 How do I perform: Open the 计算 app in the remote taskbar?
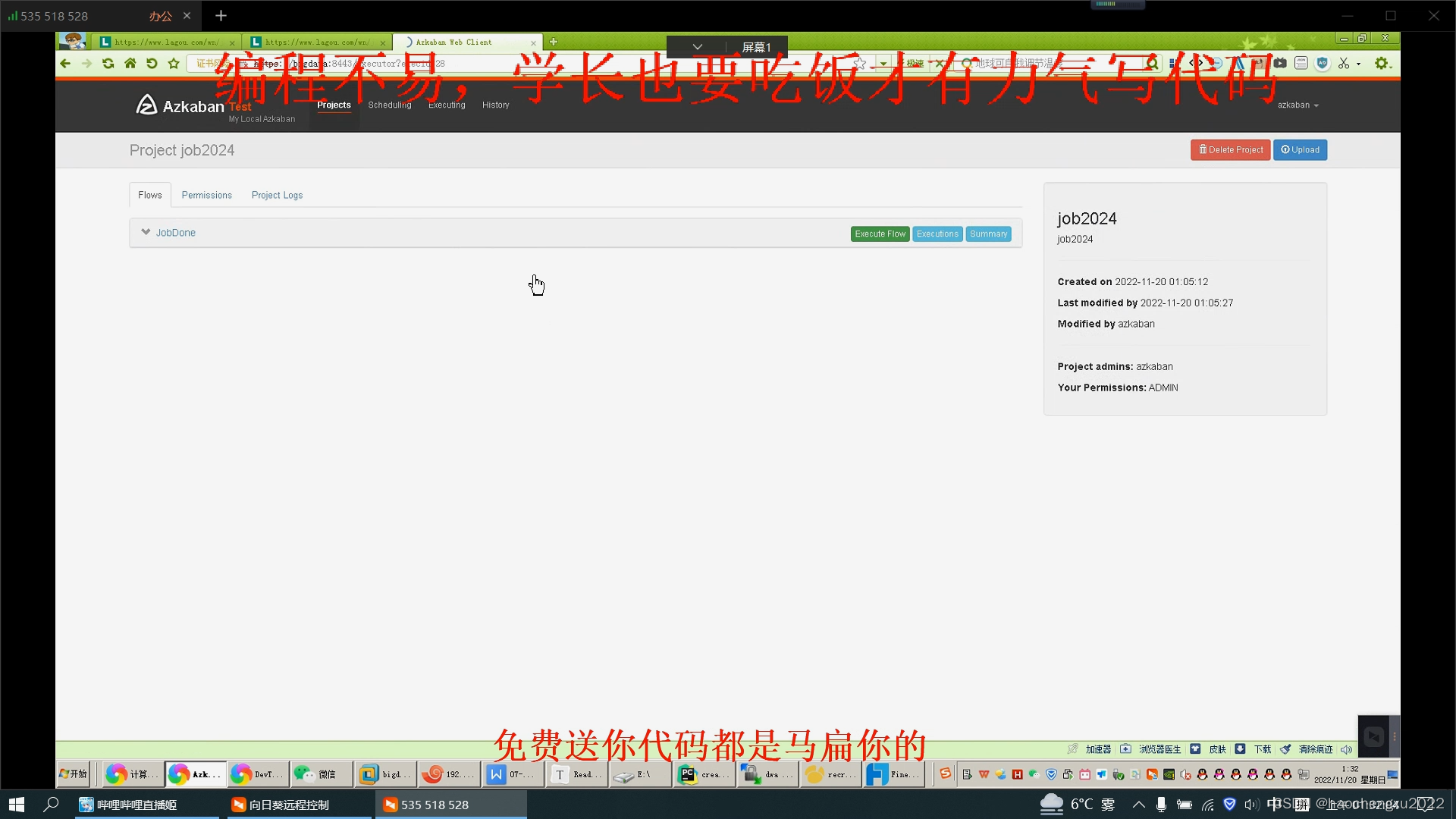click(x=132, y=774)
